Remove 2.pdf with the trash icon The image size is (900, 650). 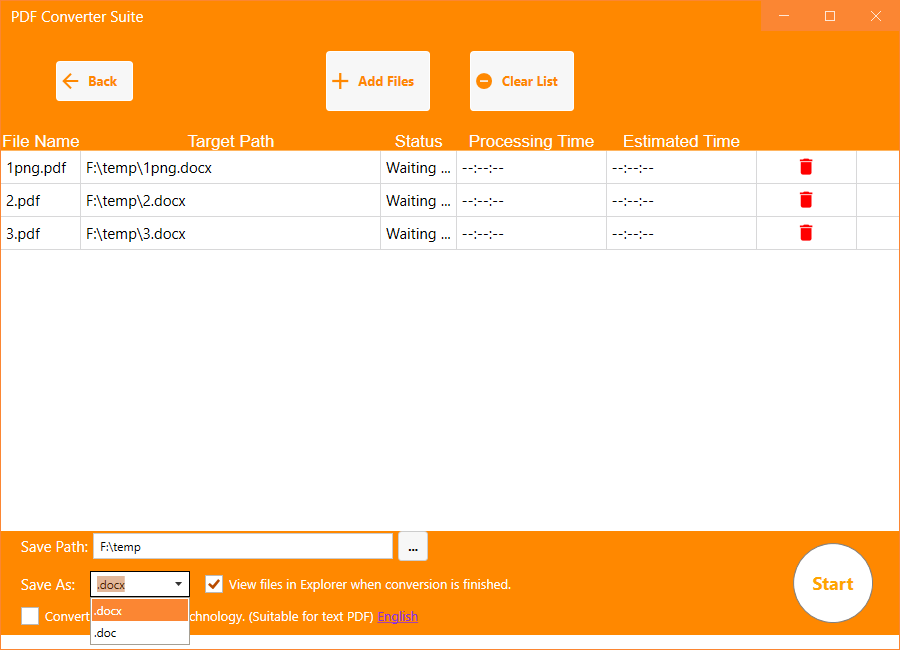click(806, 200)
